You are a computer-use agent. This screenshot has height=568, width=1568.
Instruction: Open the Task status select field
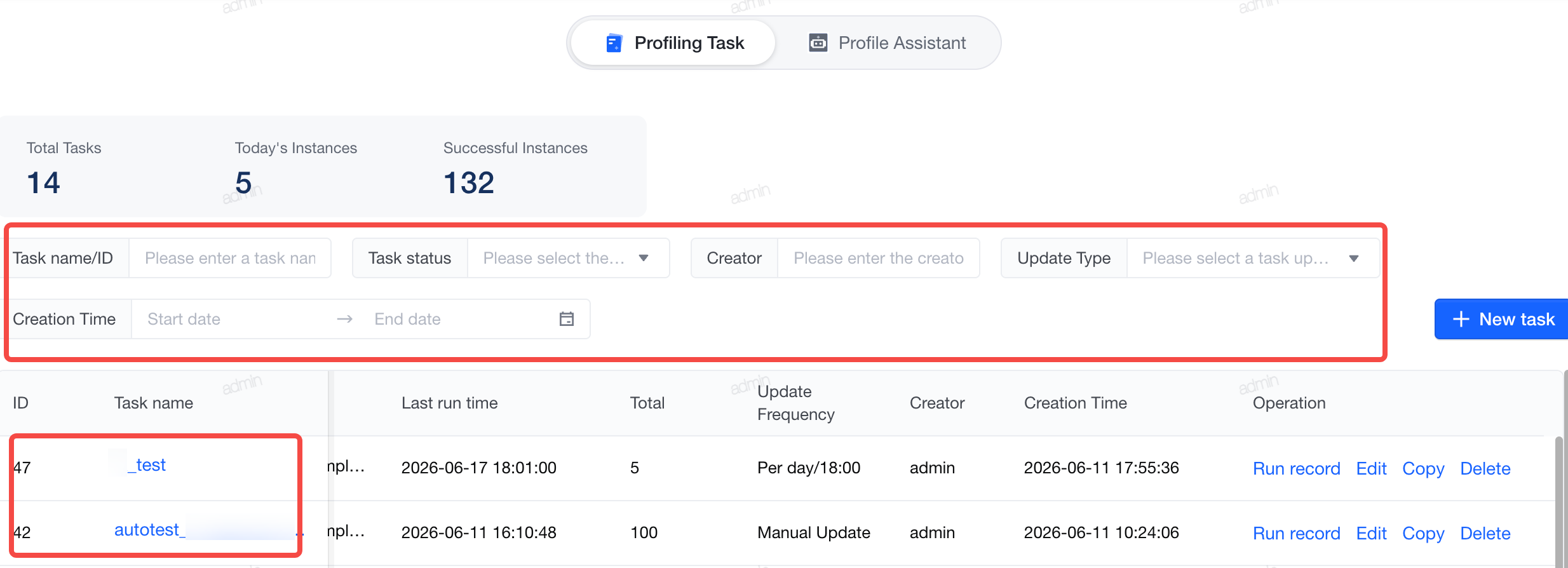click(568, 258)
